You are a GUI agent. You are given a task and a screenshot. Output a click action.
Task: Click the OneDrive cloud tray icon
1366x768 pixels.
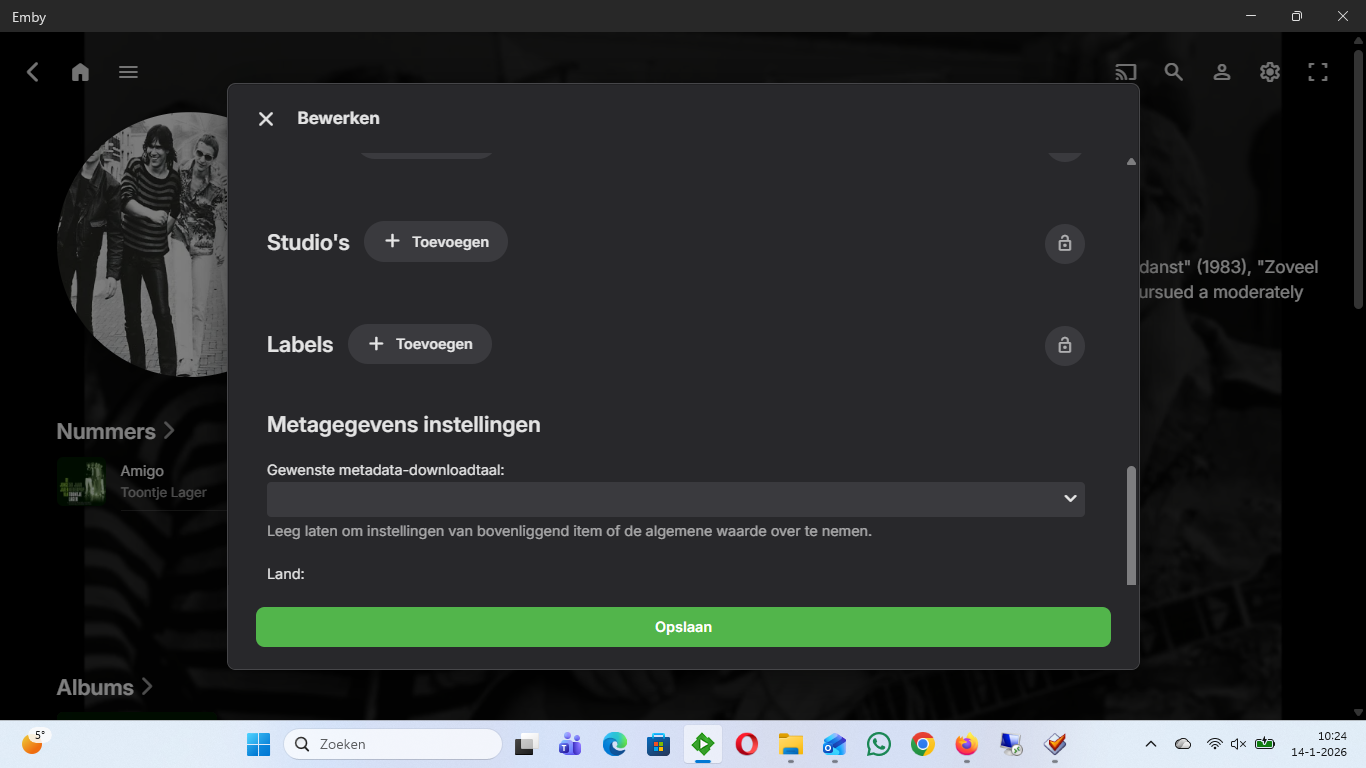pos(1183,744)
